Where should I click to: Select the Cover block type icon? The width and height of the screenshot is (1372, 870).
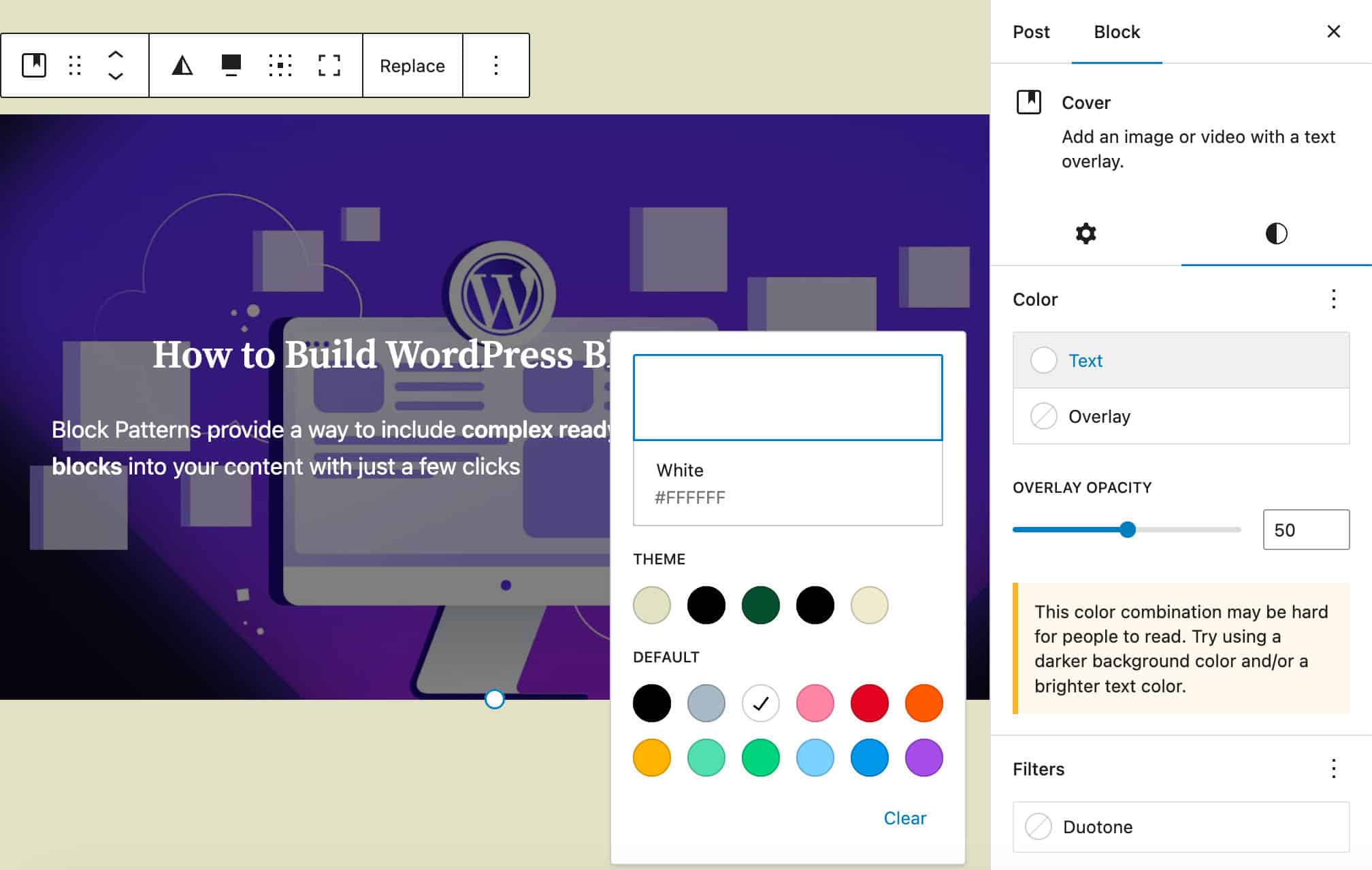34,65
